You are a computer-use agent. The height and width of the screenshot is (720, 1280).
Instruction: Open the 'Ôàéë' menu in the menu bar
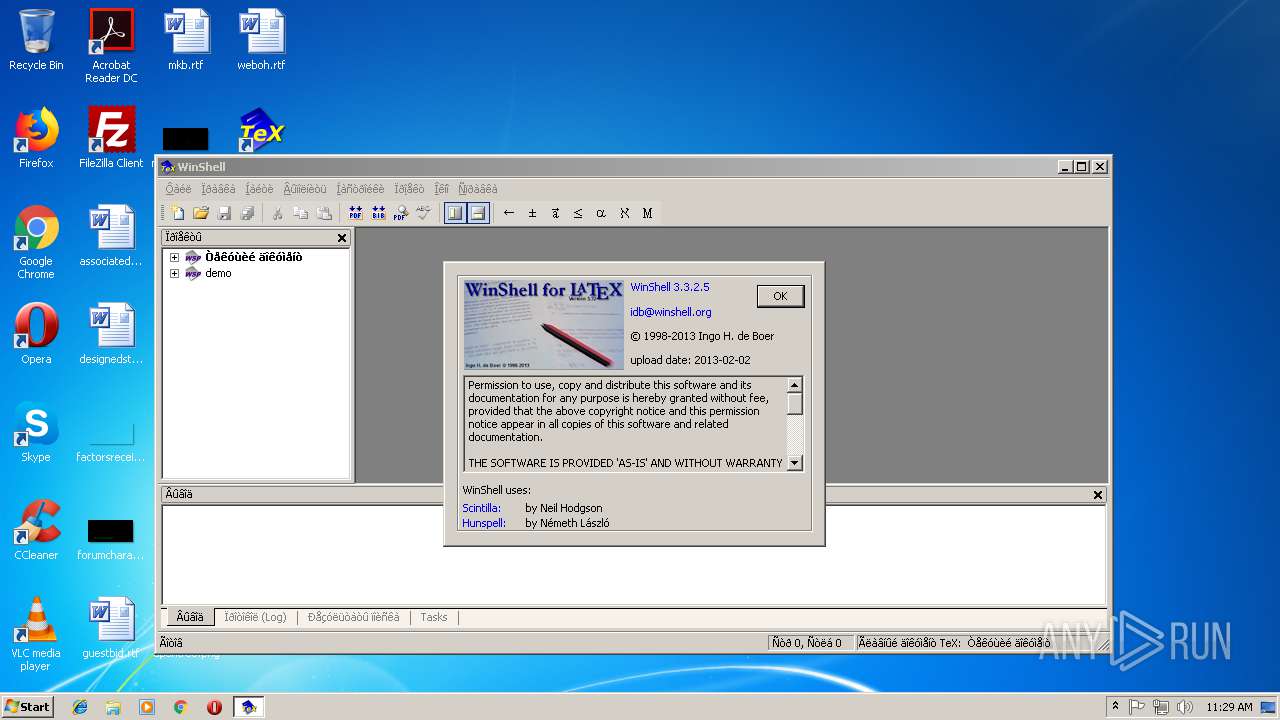(x=178, y=189)
